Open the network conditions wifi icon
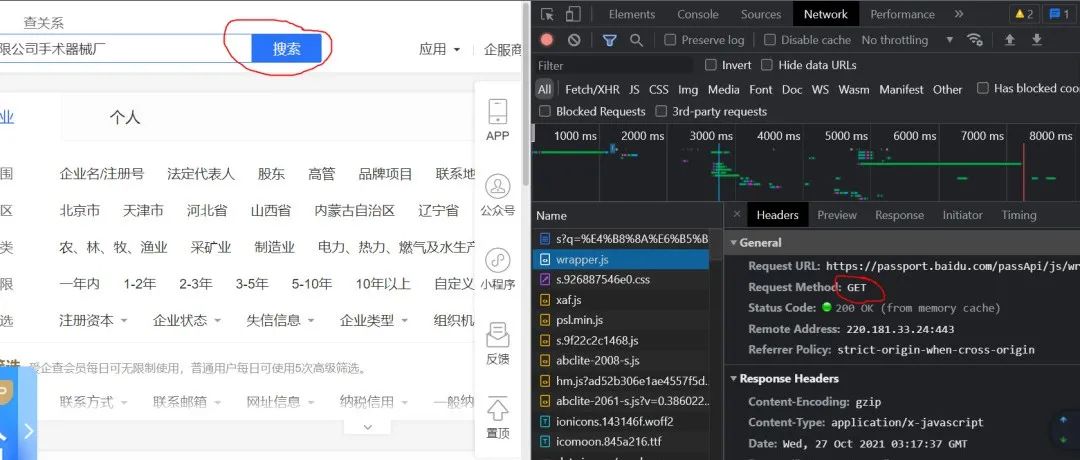Viewport: 1080px width, 460px height. pos(975,39)
